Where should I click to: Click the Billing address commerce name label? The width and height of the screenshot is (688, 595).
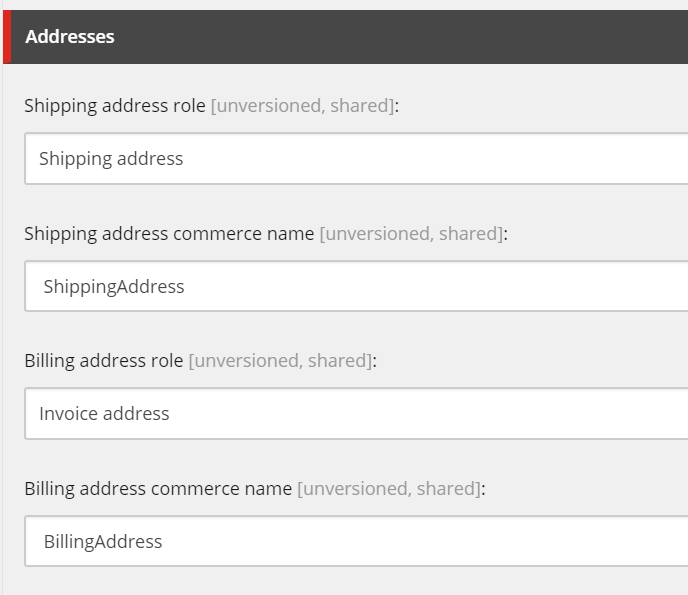pyautogui.click(x=158, y=489)
